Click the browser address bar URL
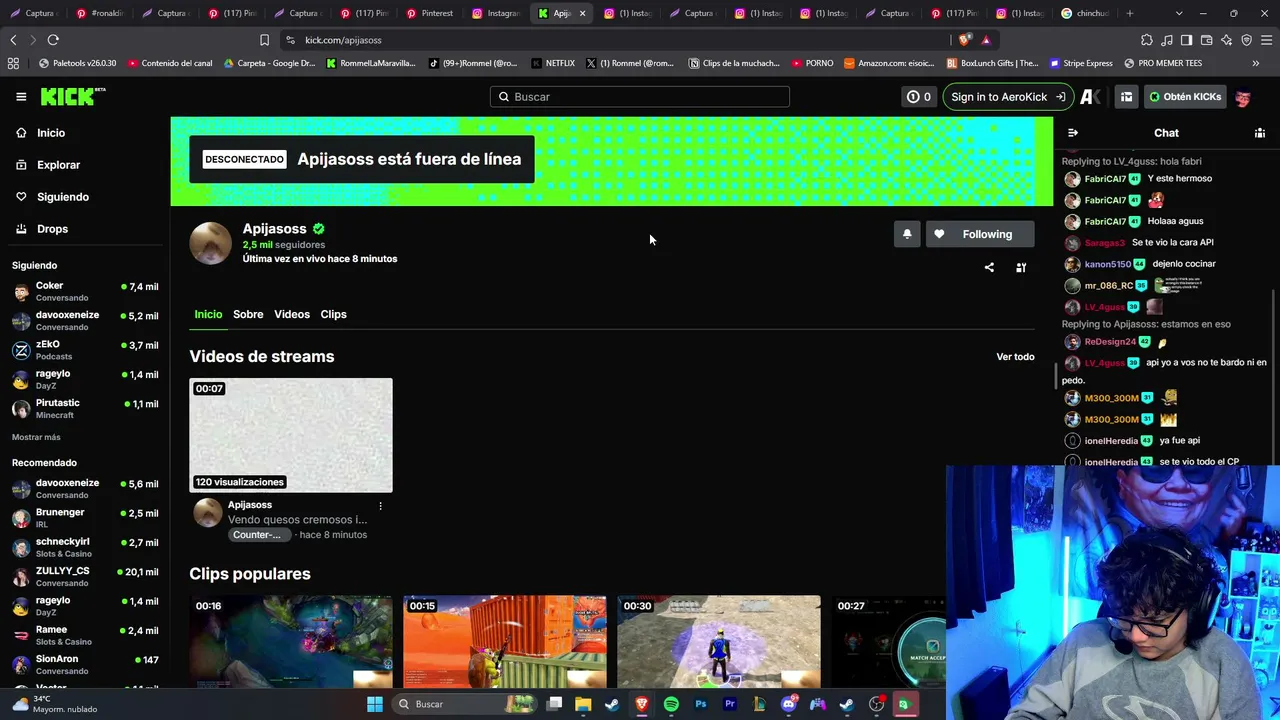 tap(343, 40)
